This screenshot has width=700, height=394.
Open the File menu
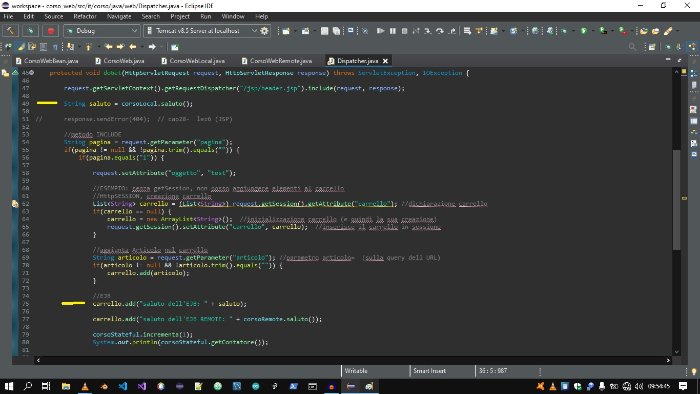coord(8,17)
